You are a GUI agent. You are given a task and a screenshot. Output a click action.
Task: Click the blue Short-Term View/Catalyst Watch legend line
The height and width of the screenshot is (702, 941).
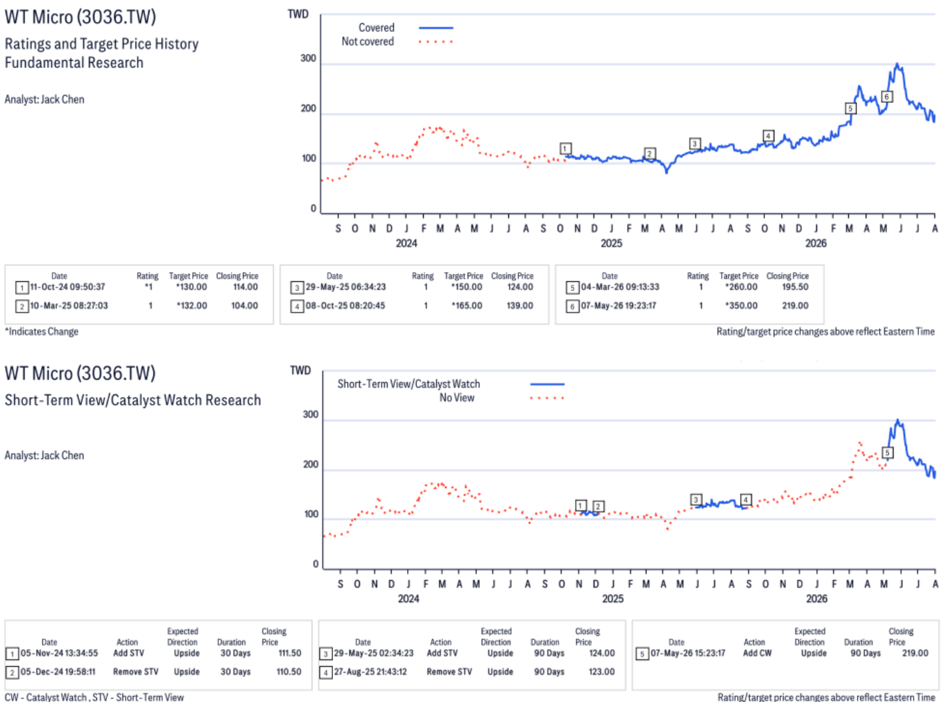(547, 384)
